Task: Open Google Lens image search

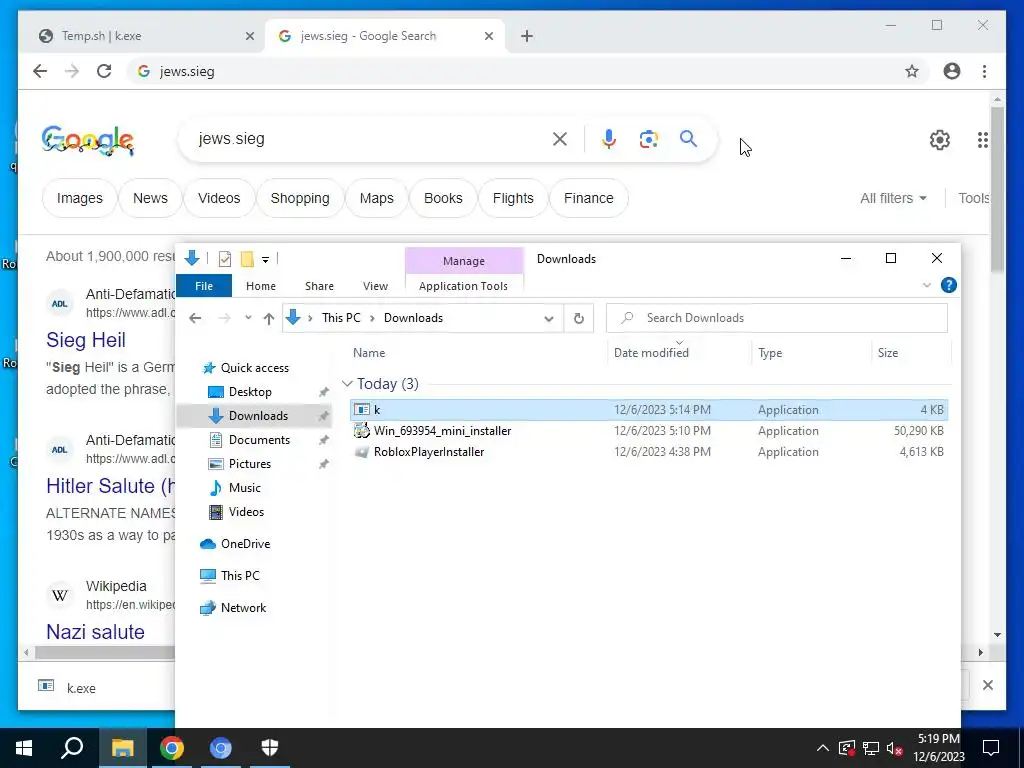Action: 648,138
